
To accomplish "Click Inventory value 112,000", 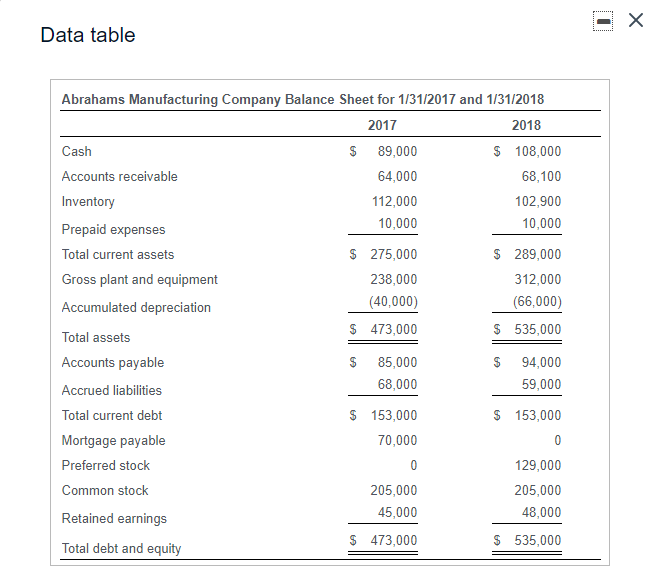I will point(394,201).
